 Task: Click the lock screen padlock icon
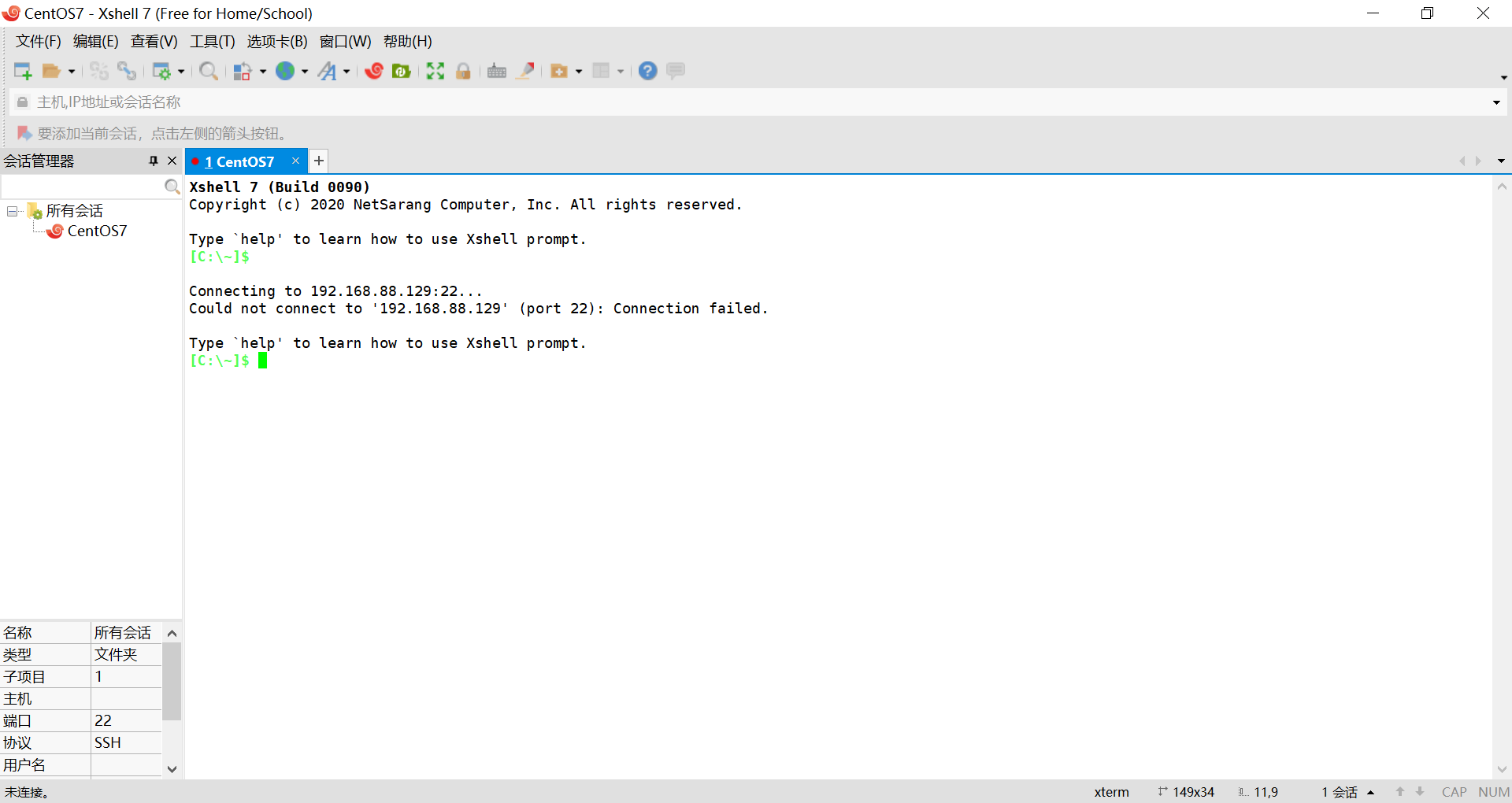tap(463, 71)
